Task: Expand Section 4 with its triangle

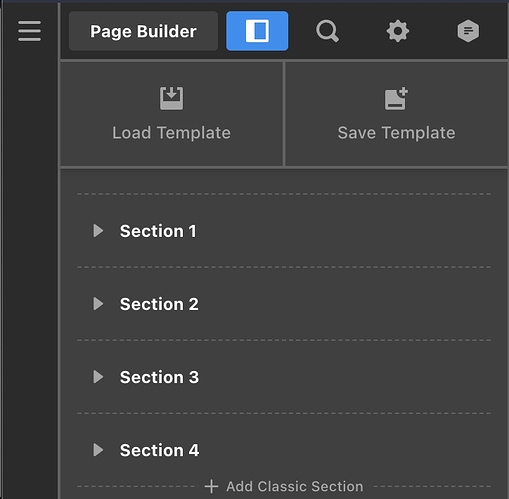Action: pos(98,450)
